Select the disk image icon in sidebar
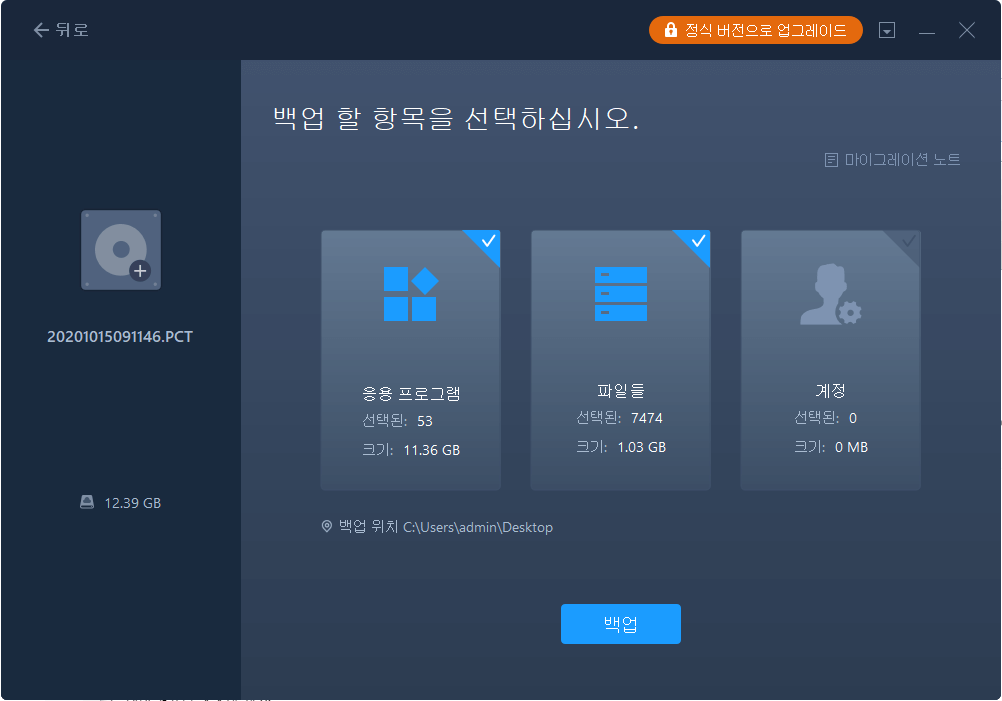 click(120, 249)
